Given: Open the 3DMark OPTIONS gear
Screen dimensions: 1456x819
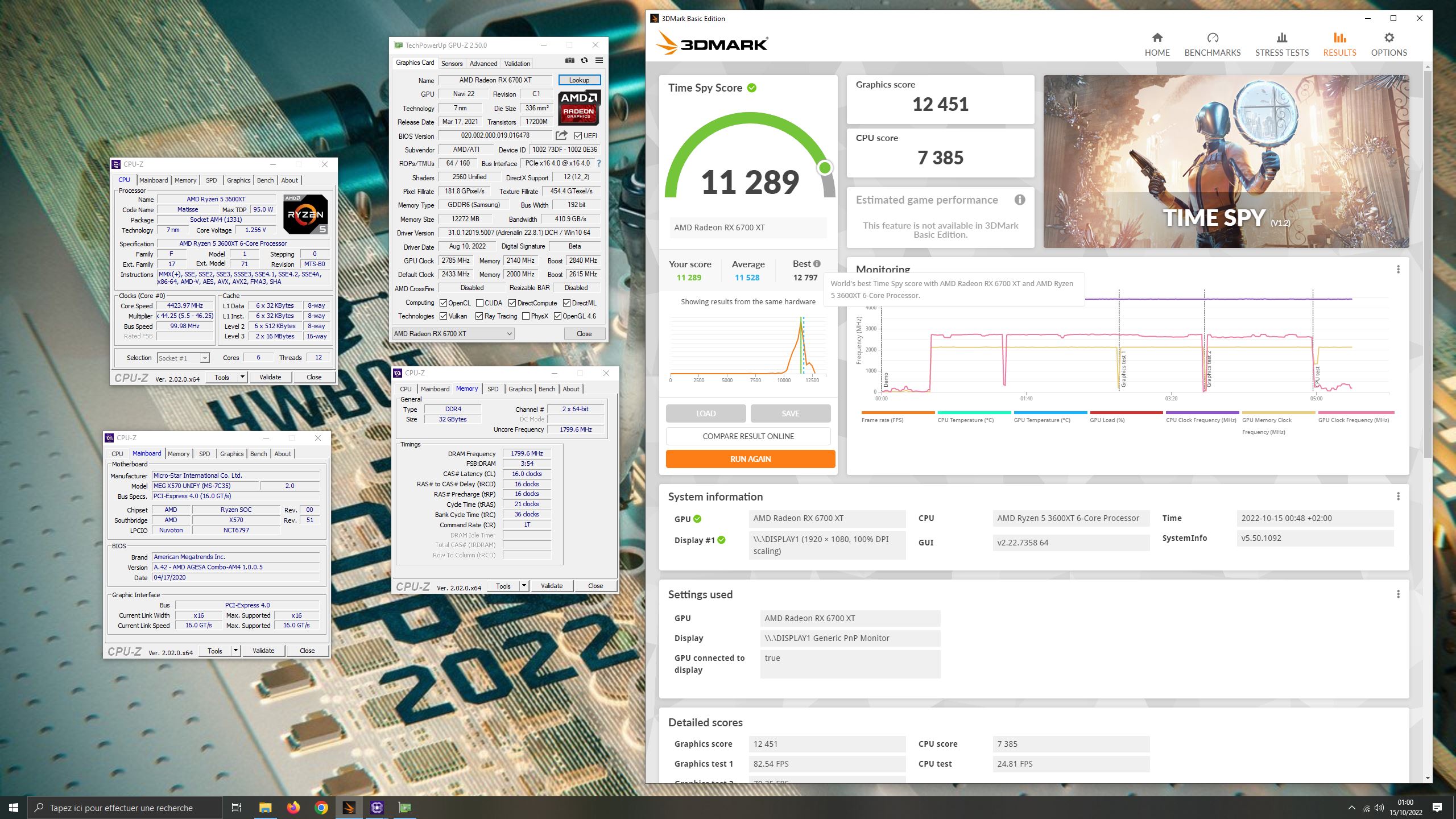Looking at the screenshot, I should [x=1389, y=44].
